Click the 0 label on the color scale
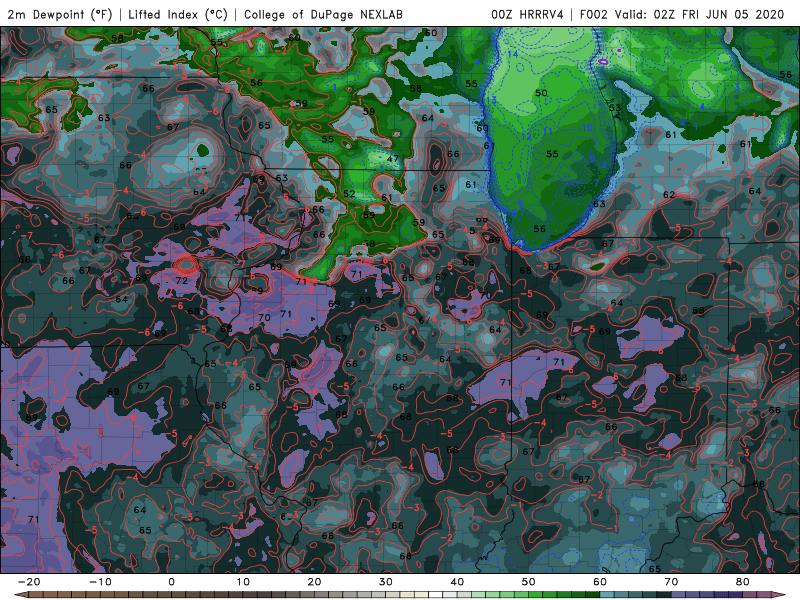The image size is (800, 600). coord(171,582)
